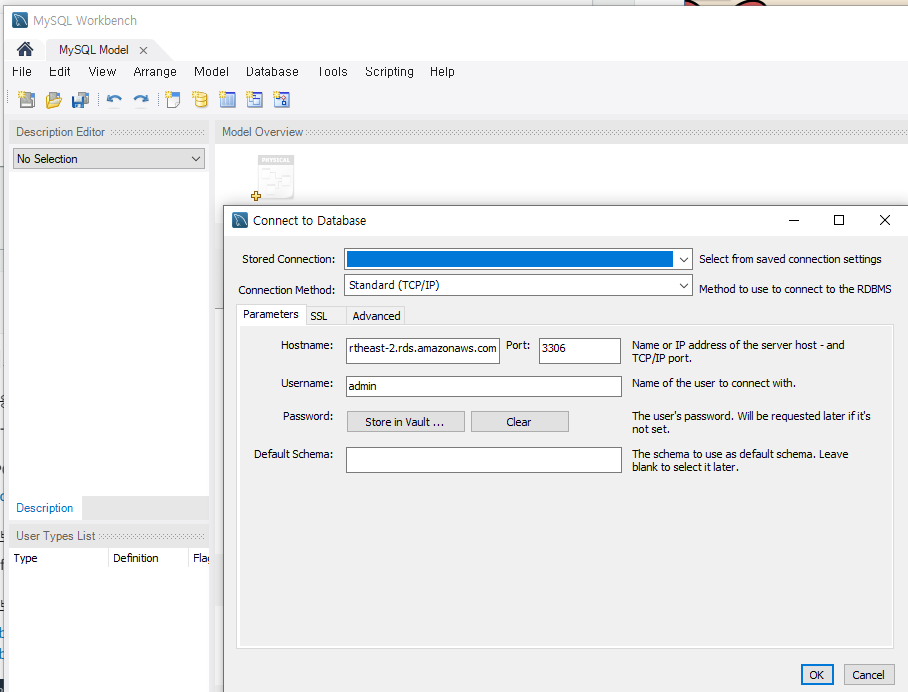
Task: Open the Edit menu
Action: pos(60,72)
